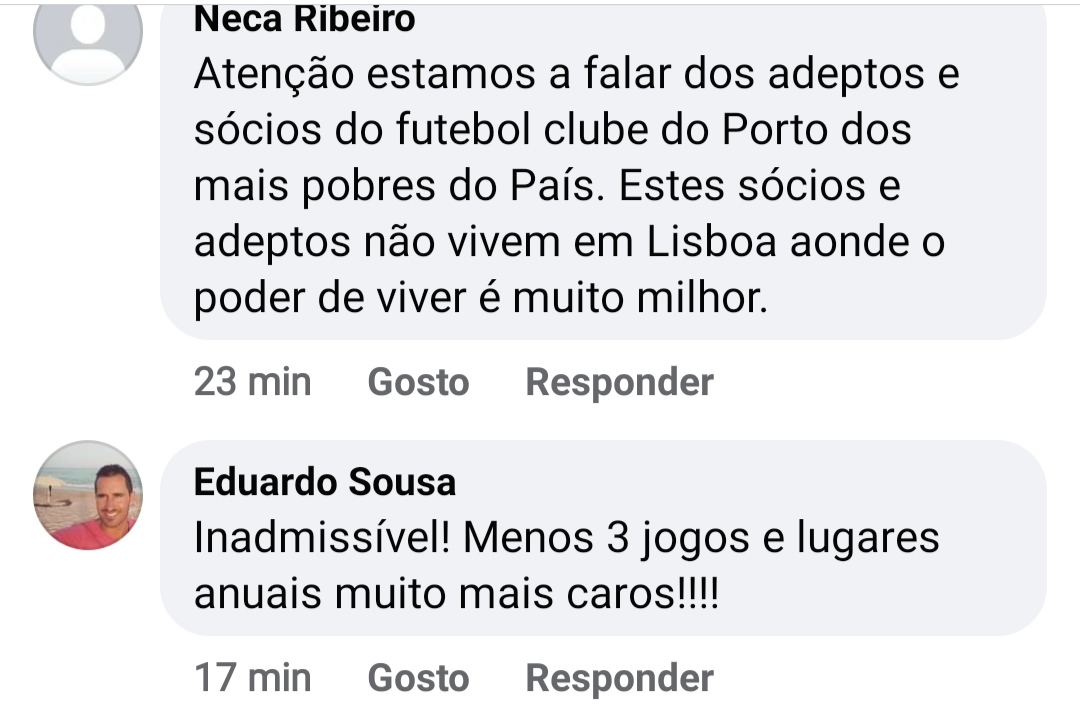Open the 23 min timestamp
The height and width of the screenshot is (728, 1080).
pos(252,382)
